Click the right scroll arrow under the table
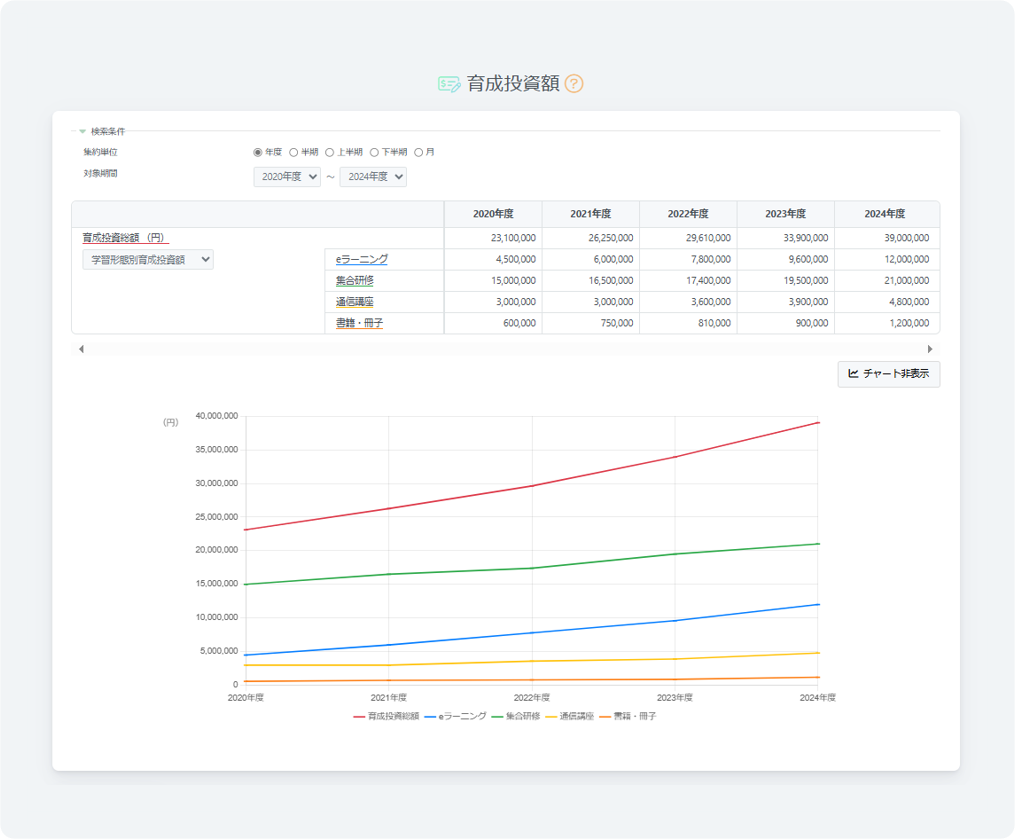Screen dimensions: 1015x839 tap(930, 349)
